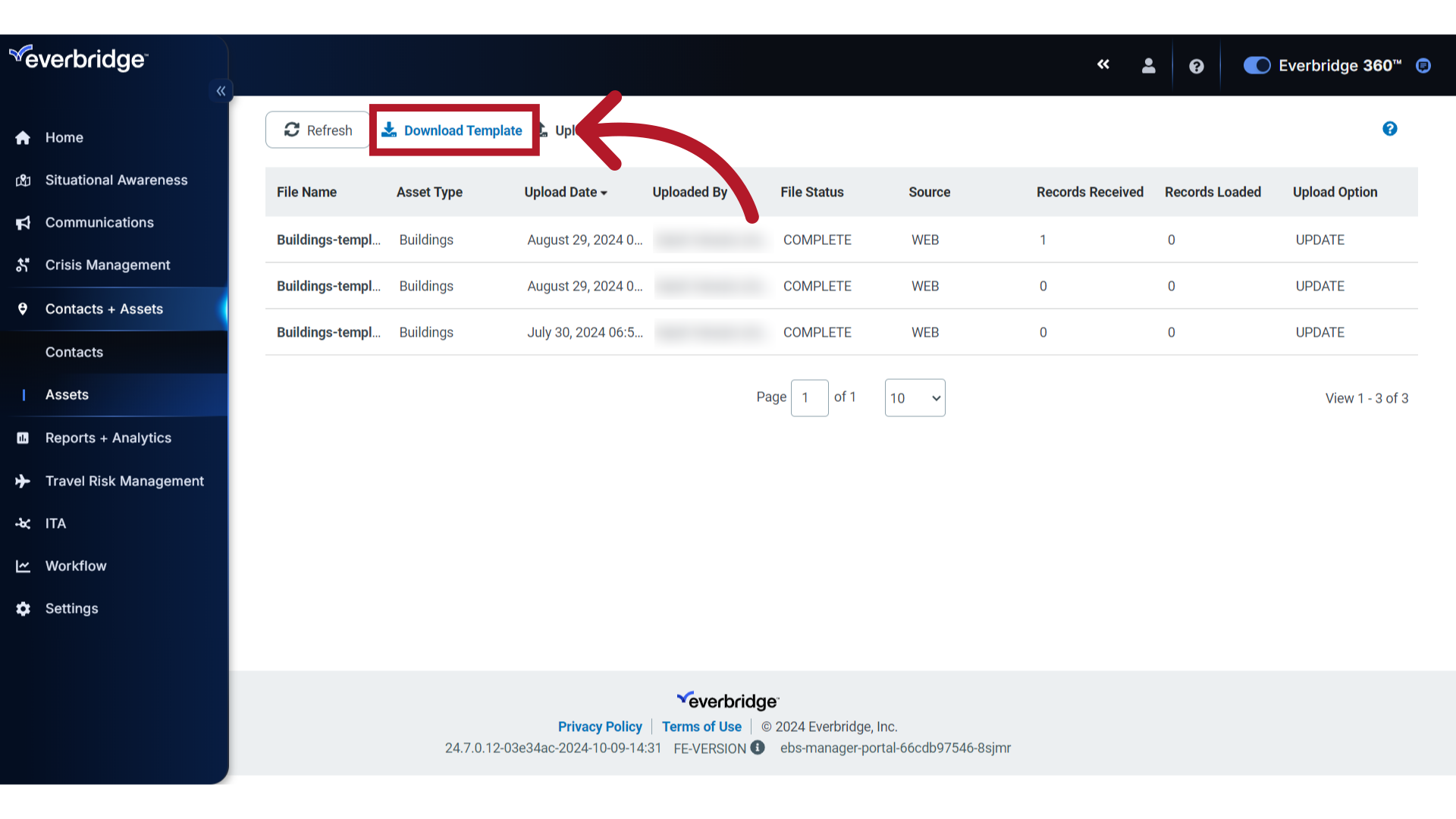This screenshot has height=819, width=1456.
Task: Open Communications via the megaphone icon
Action: [x=23, y=222]
